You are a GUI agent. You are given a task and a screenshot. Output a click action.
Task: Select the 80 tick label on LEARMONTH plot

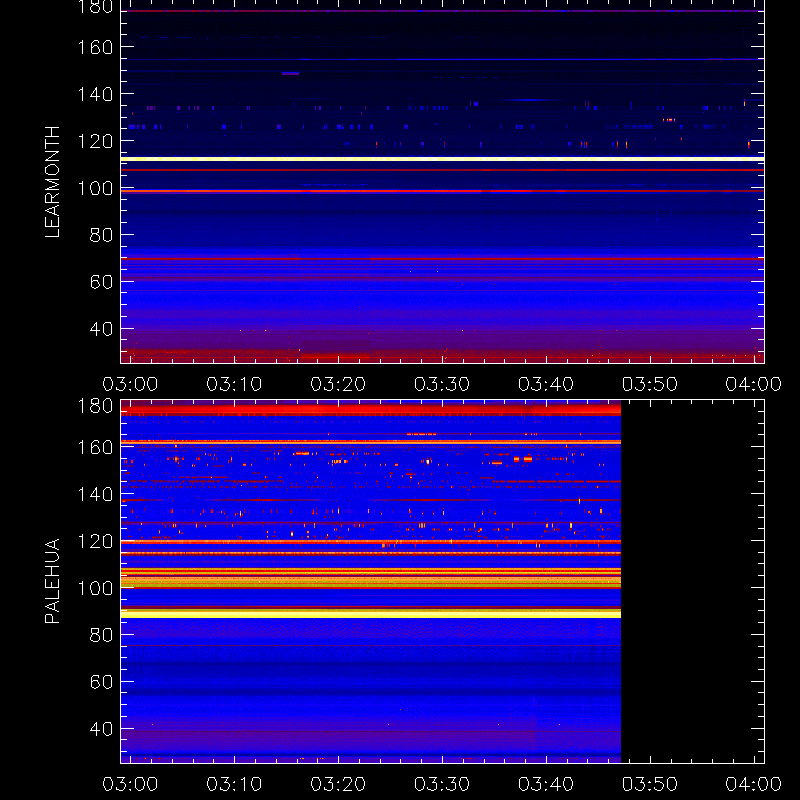coord(101,235)
